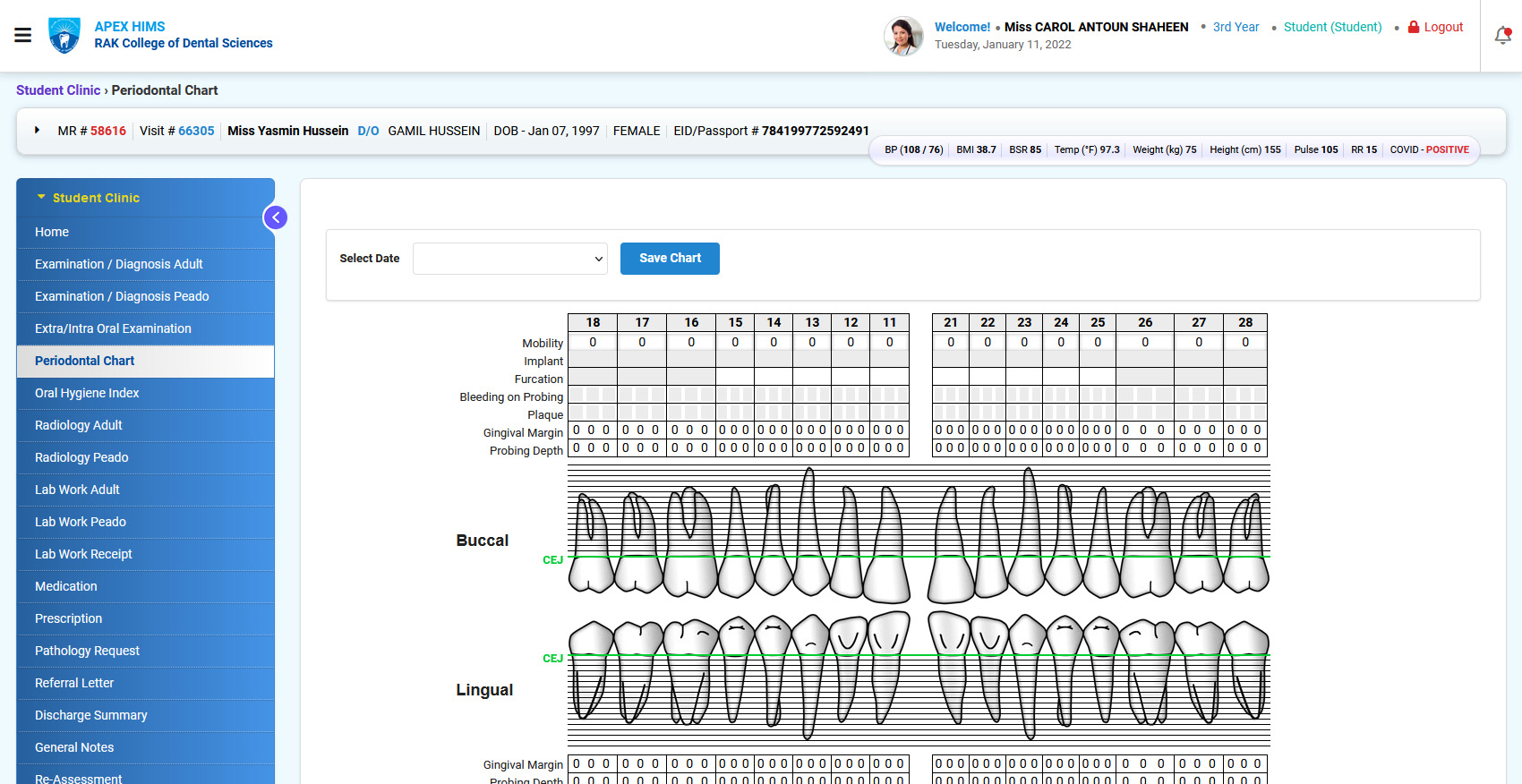Image resolution: width=1522 pixels, height=784 pixels.
Task: Click tooth number 18 column header
Action: point(593,322)
